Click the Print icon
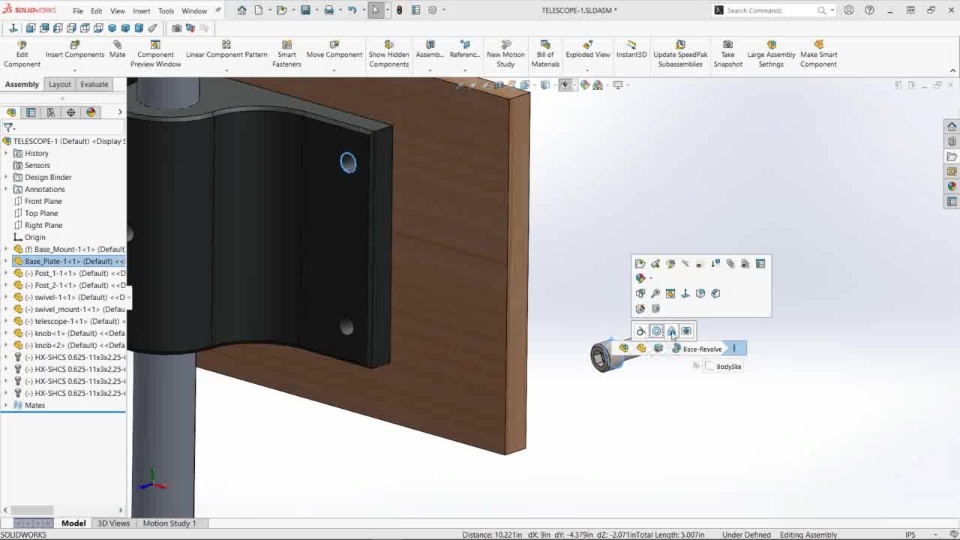This screenshot has width=960, height=540. (x=329, y=10)
